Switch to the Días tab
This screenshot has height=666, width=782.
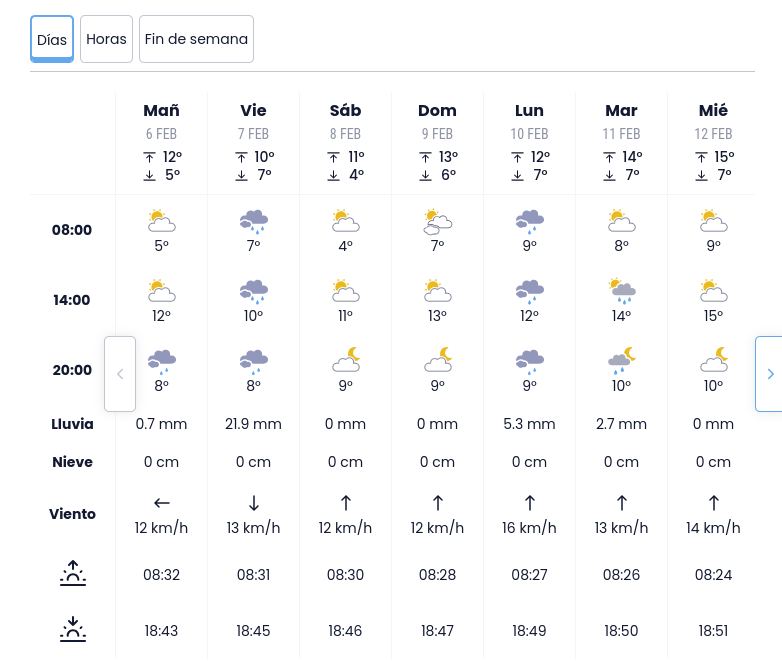coord(52,40)
